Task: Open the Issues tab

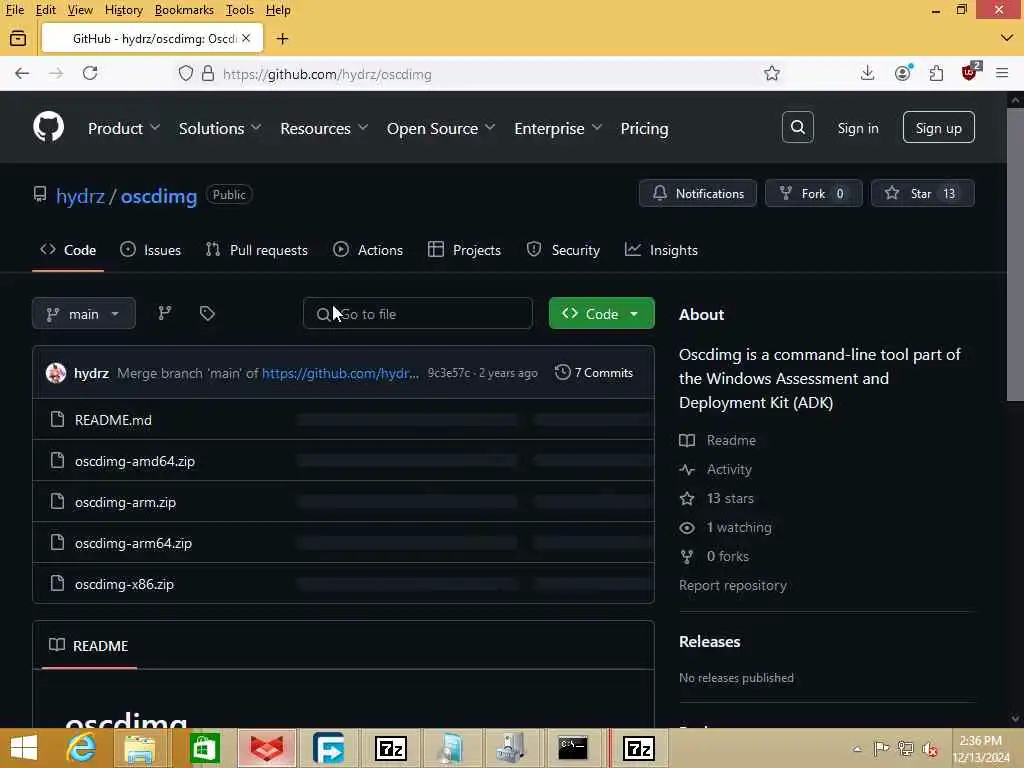Action: 151,250
